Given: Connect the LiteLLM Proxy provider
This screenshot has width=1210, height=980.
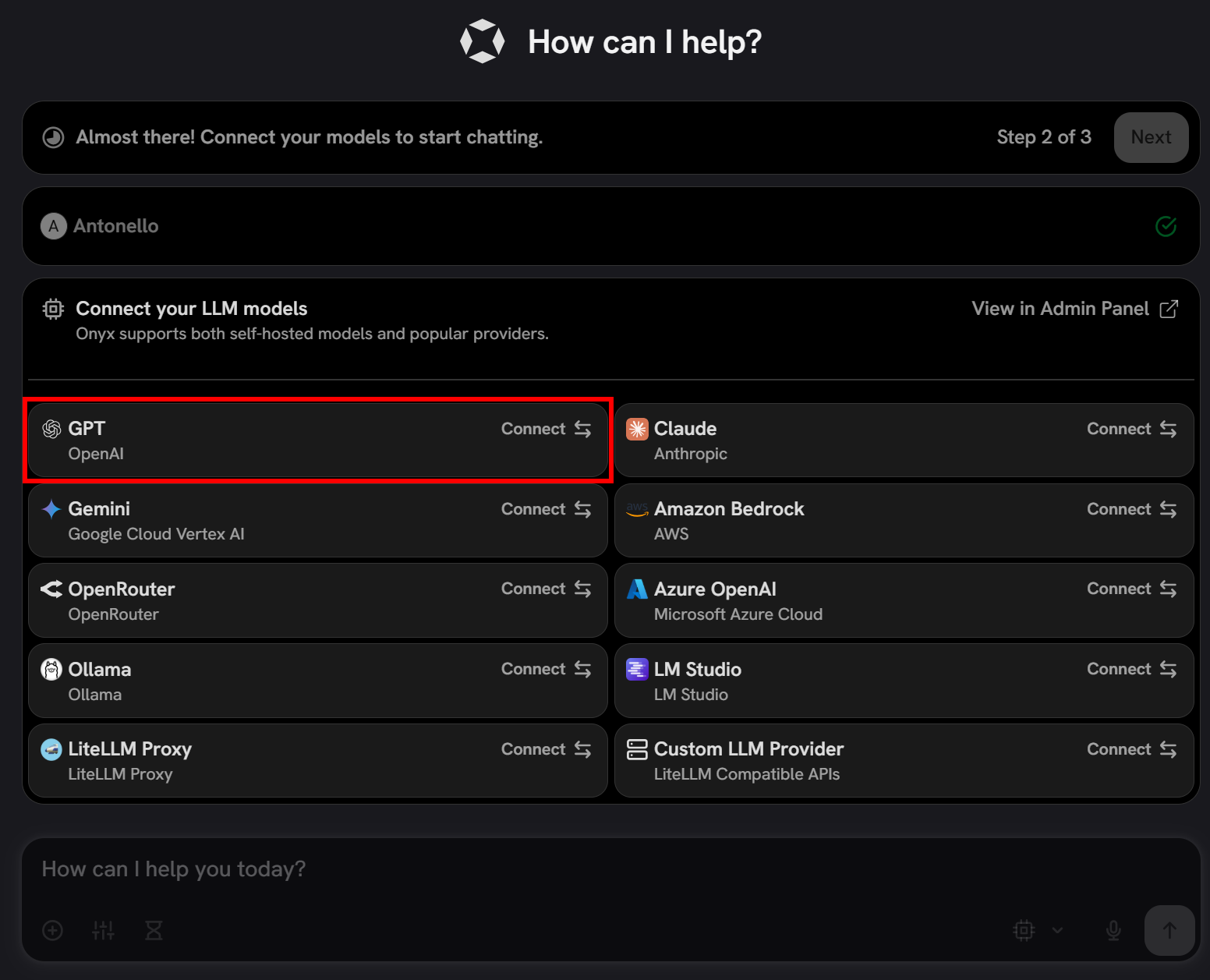Looking at the screenshot, I should point(546,749).
